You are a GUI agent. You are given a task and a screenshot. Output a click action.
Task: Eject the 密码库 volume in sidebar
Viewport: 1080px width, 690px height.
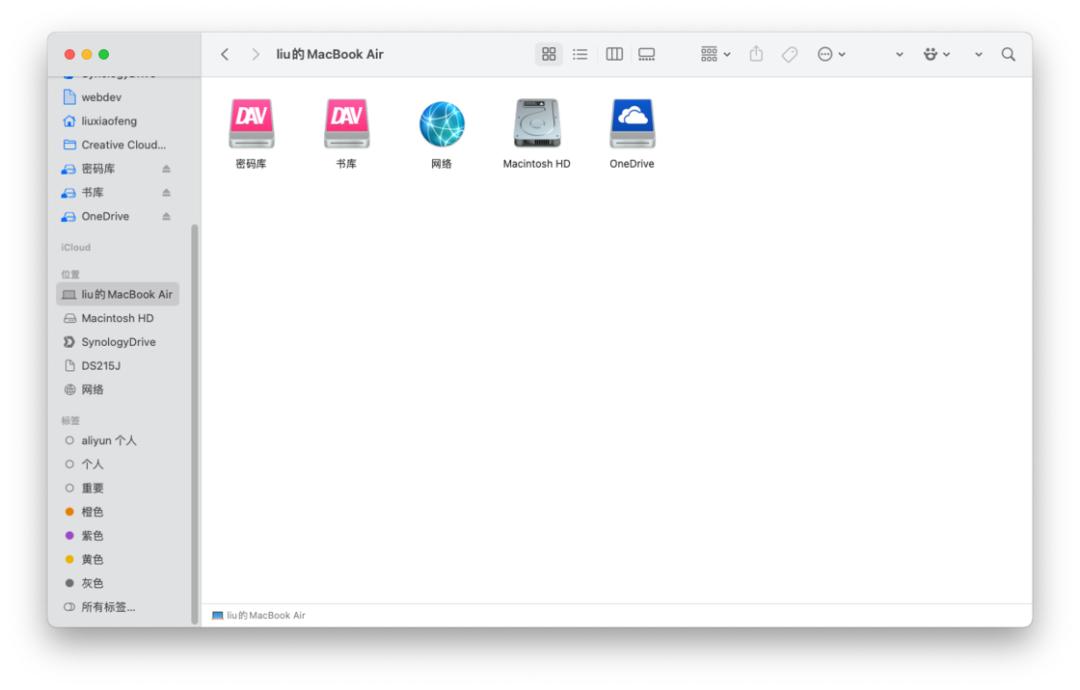coord(166,169)
